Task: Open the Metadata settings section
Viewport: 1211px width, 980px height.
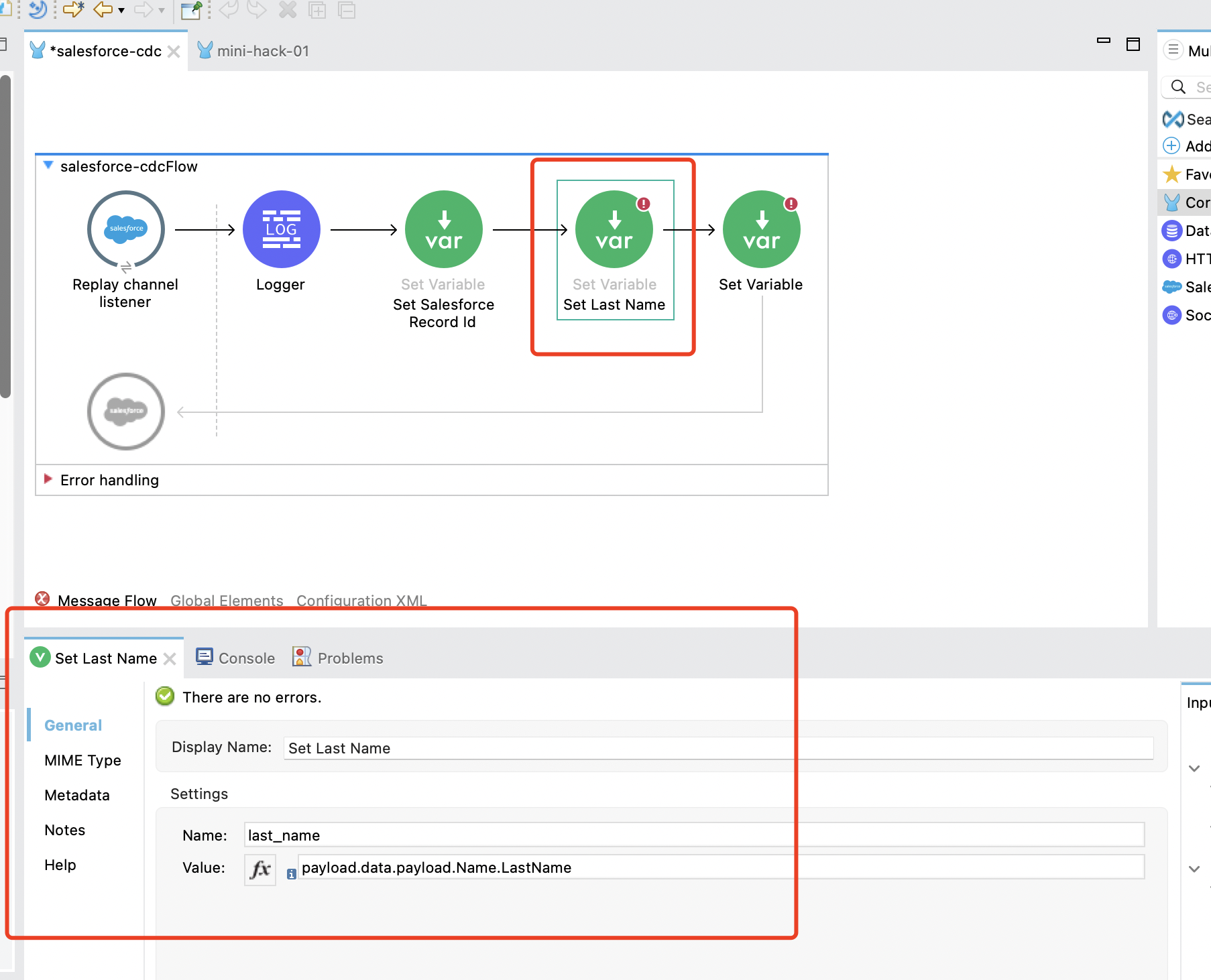Action: (x=77, y=795)
